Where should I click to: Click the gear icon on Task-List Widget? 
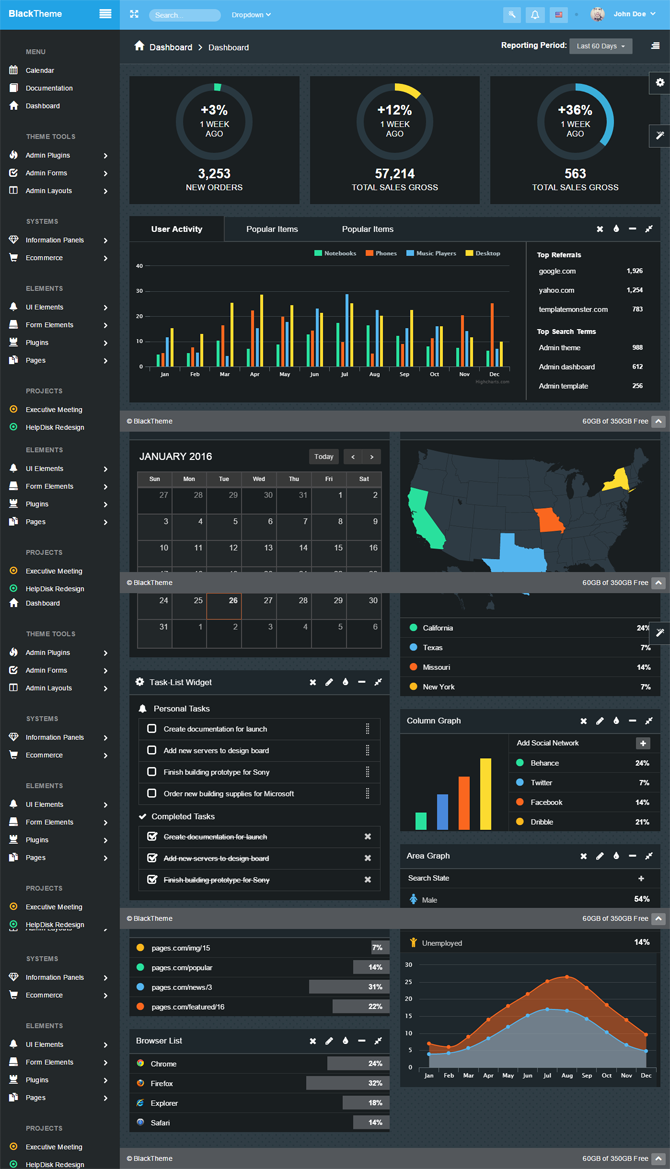[139, 682]
